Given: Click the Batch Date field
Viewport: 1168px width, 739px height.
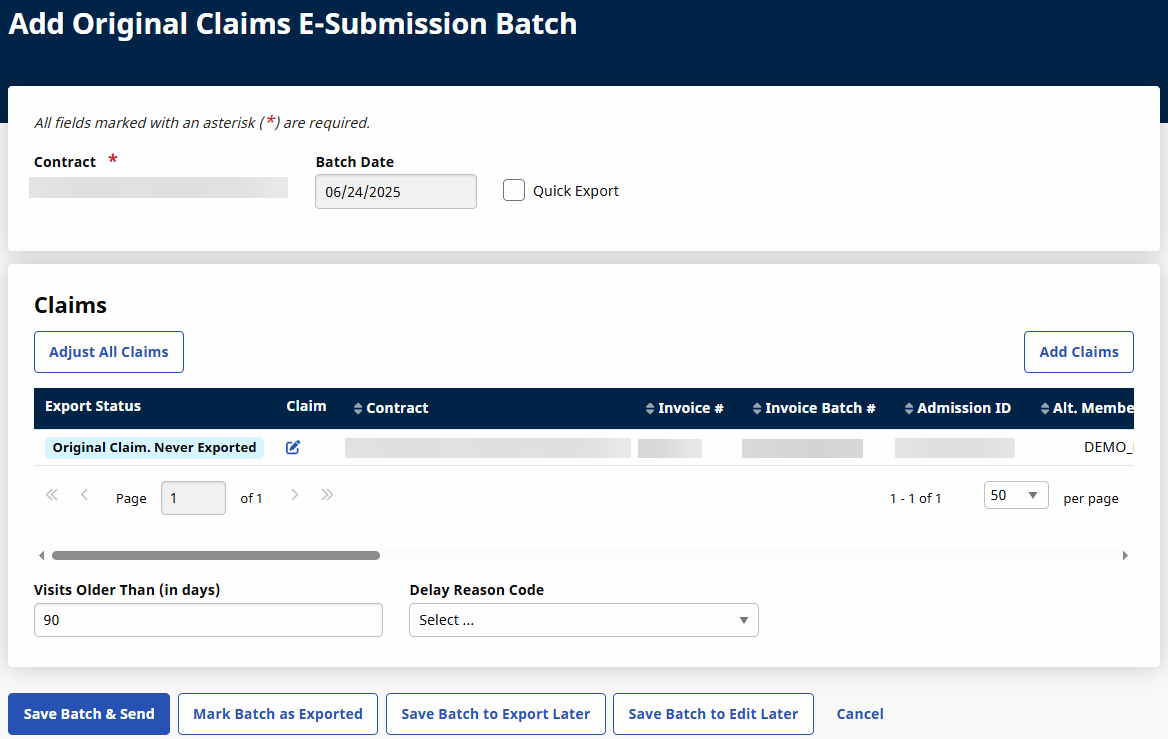Looking at the screenshot, I should point(395,192).
